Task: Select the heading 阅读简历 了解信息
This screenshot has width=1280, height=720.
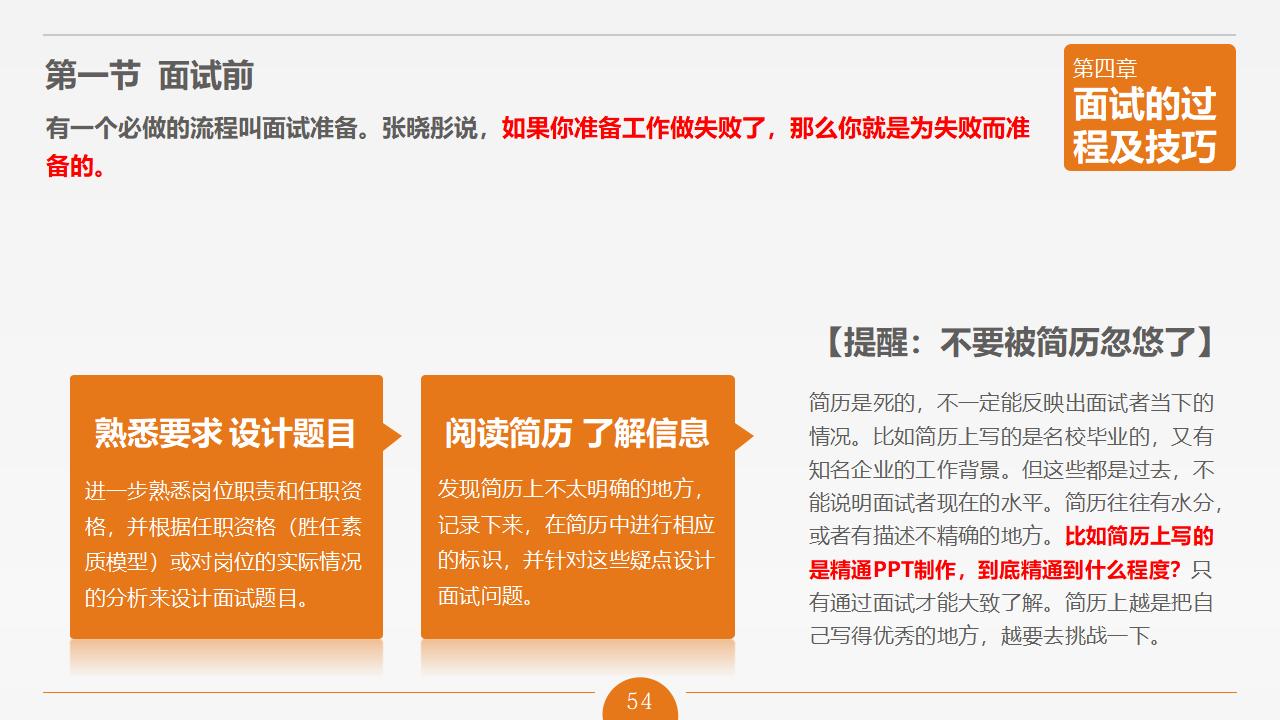Action: coord(577,433)
